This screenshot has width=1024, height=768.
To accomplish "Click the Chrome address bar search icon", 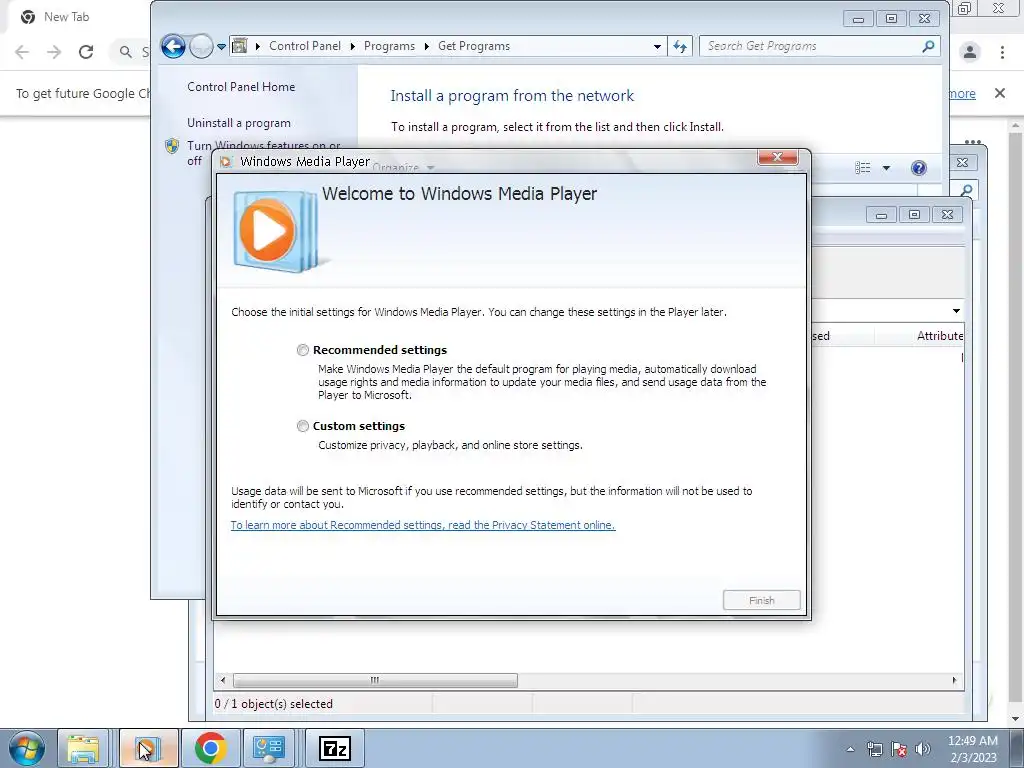I will 125,52.
